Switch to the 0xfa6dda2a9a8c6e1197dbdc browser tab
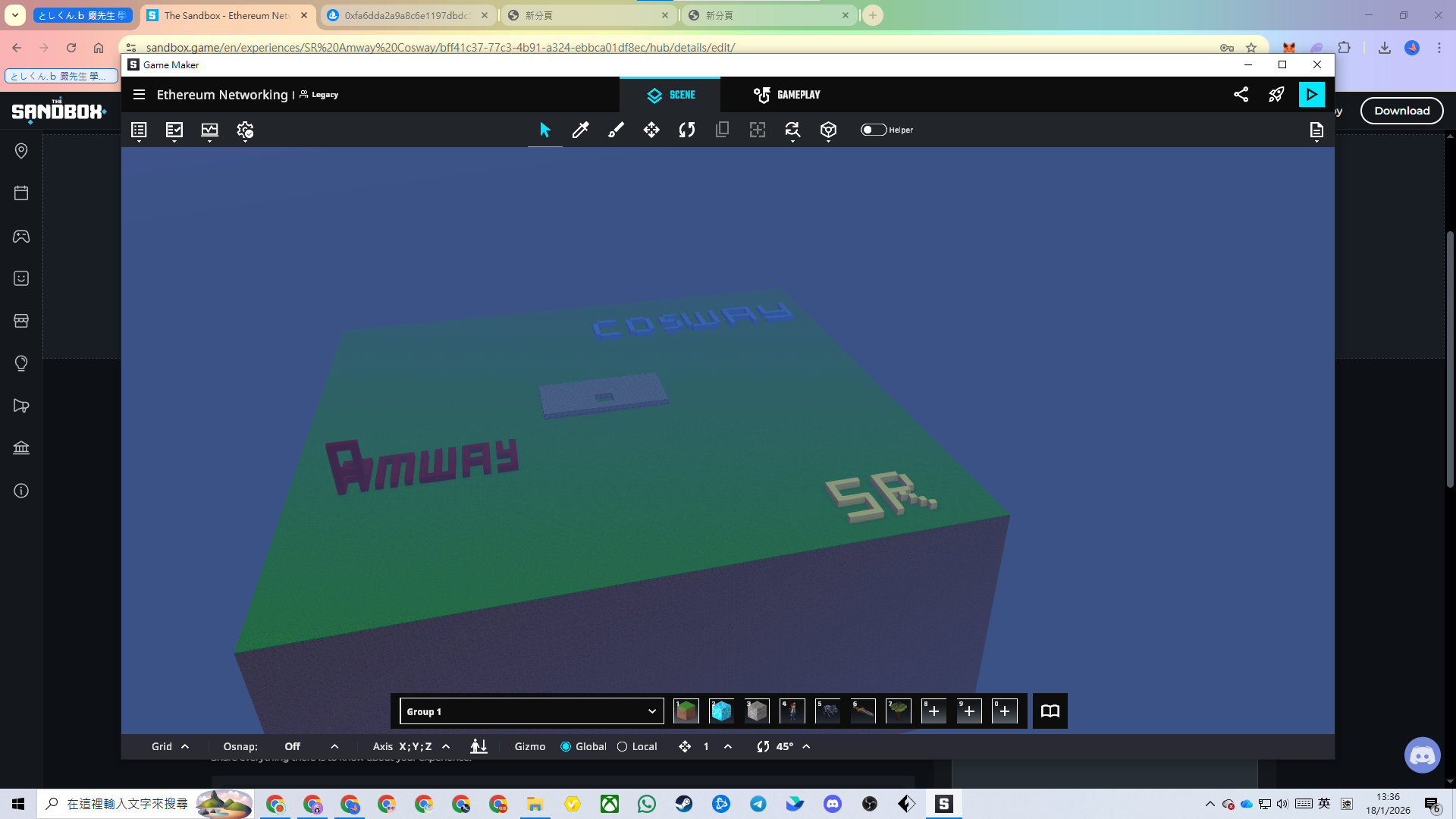The height and width of the screenshot is (819, 1456). coord(408,15)
